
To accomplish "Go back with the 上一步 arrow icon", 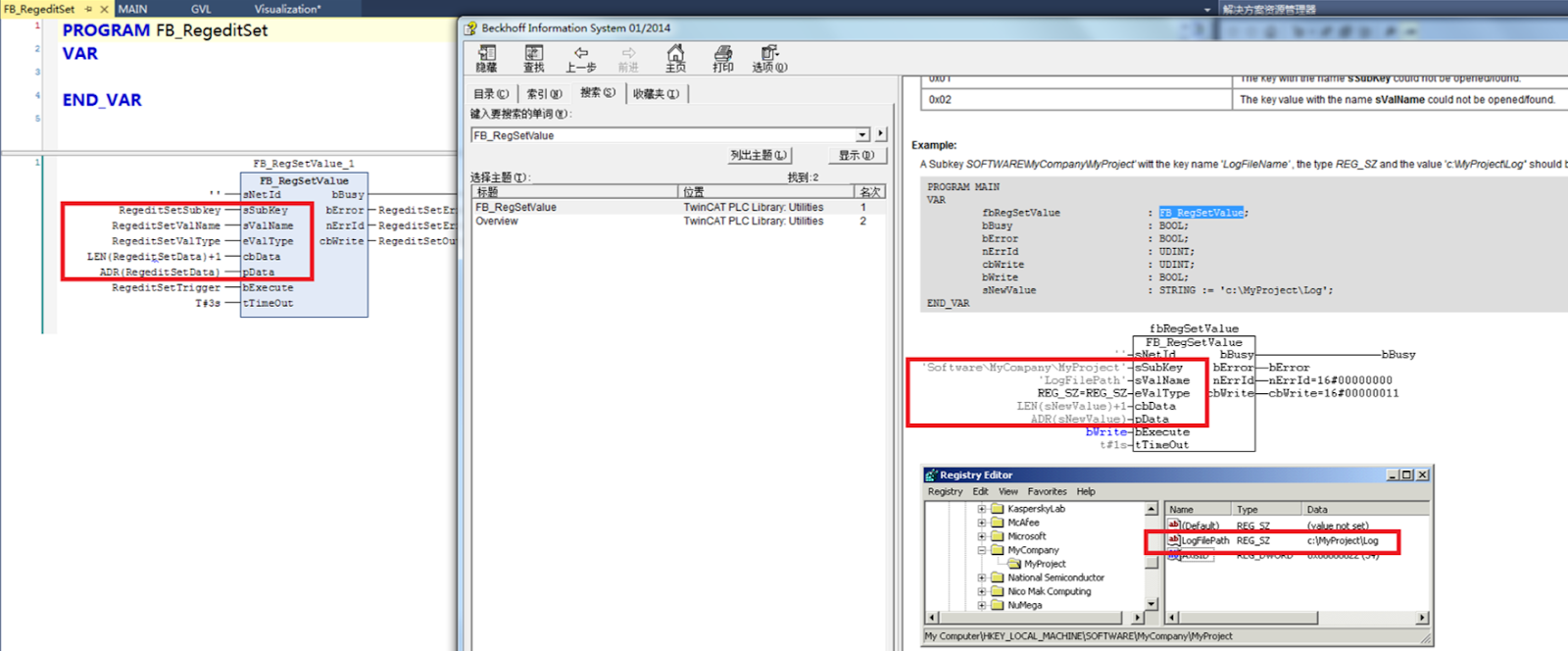I will (x=581, y=53).
